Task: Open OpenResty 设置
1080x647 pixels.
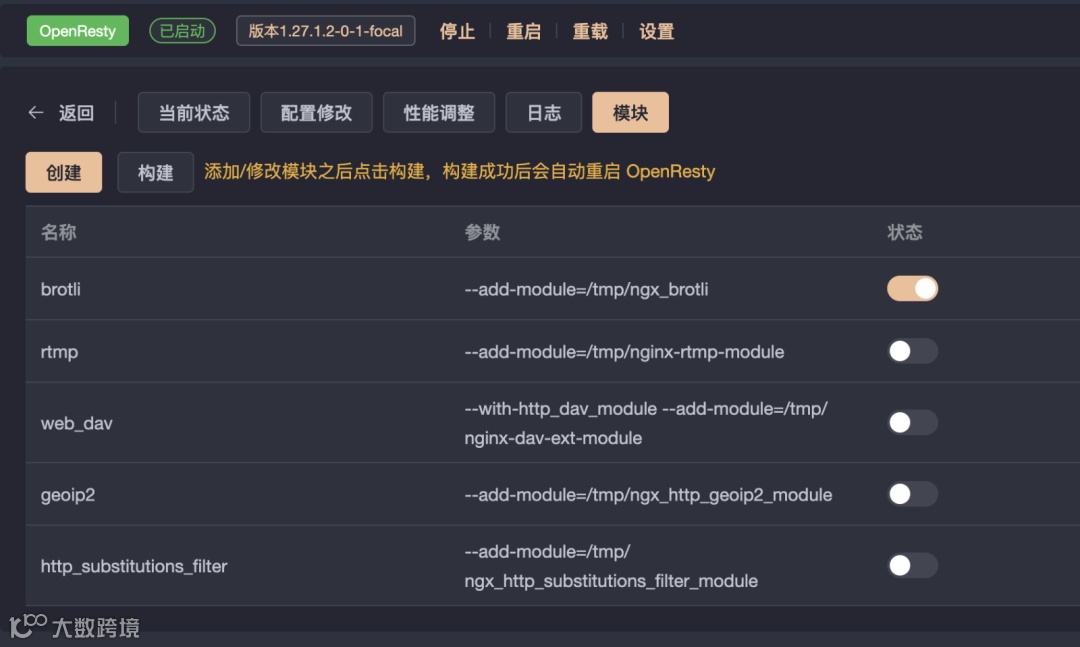Action: pyautogui.click(x=656, y=31)
